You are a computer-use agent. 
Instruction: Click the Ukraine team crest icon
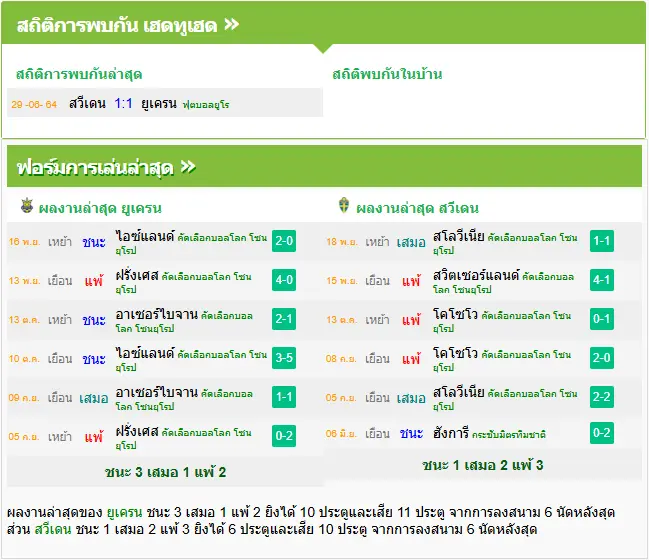click(x=27, y=206)
